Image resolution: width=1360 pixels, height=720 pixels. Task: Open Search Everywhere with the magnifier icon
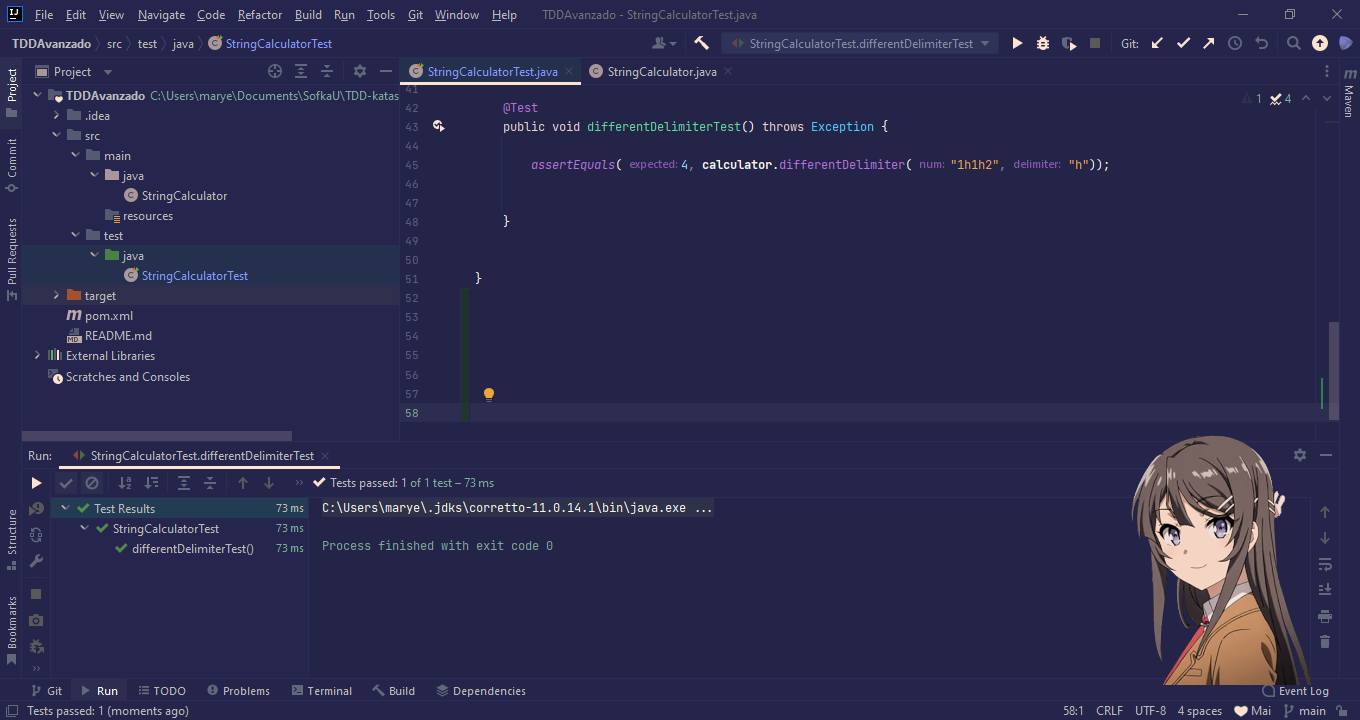(x=1293, y=43)
